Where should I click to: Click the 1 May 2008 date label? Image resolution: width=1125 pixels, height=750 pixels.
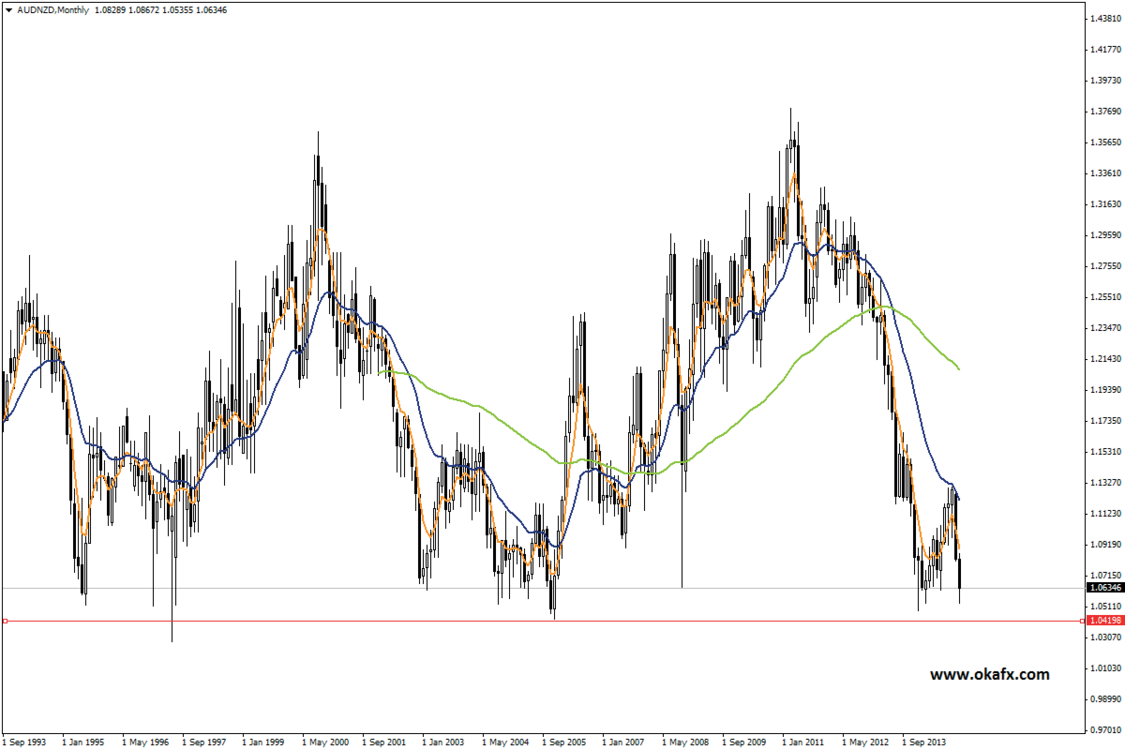tap(685, 742)
